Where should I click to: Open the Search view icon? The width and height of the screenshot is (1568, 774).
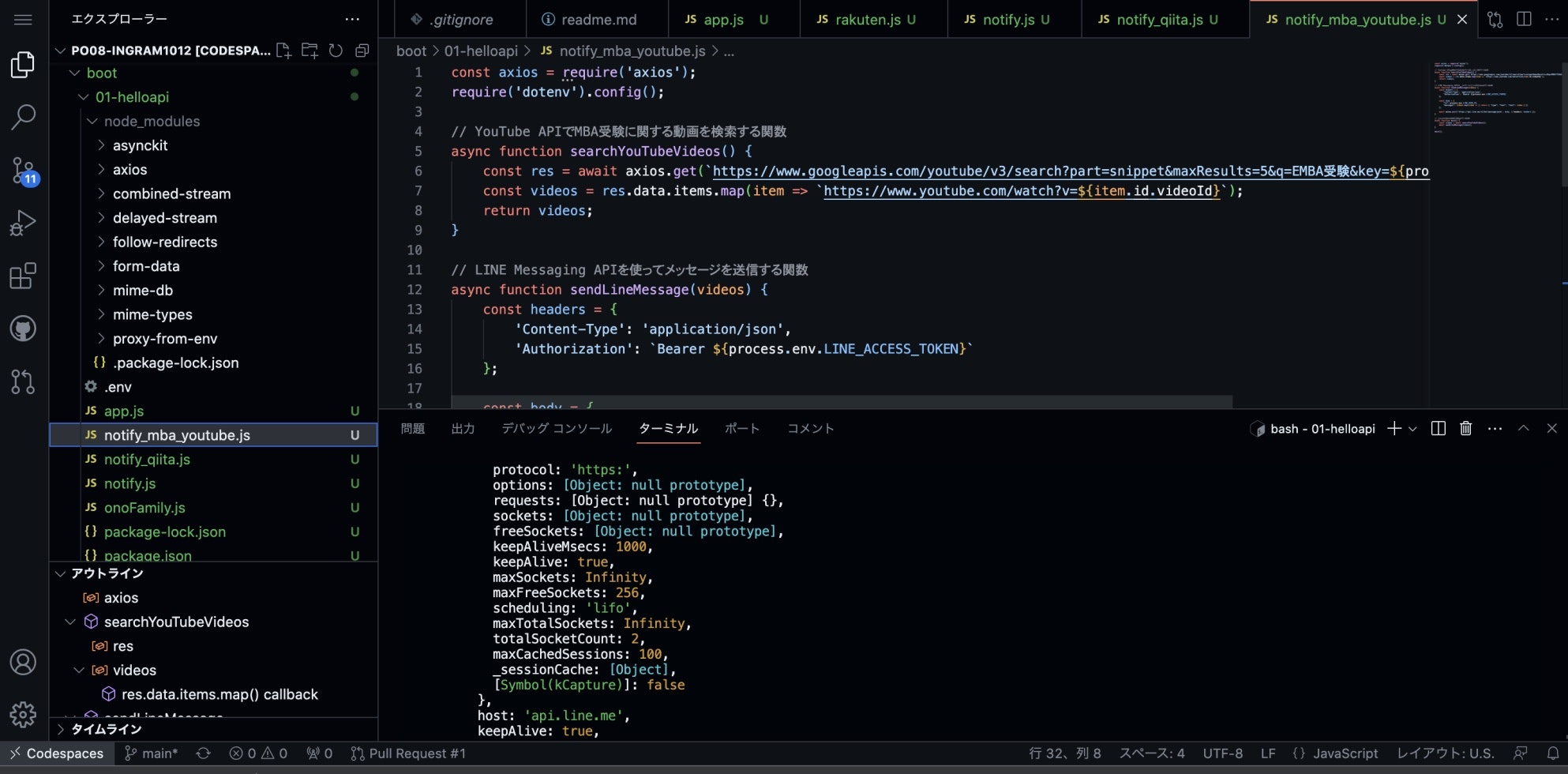[x=23, y=117]
